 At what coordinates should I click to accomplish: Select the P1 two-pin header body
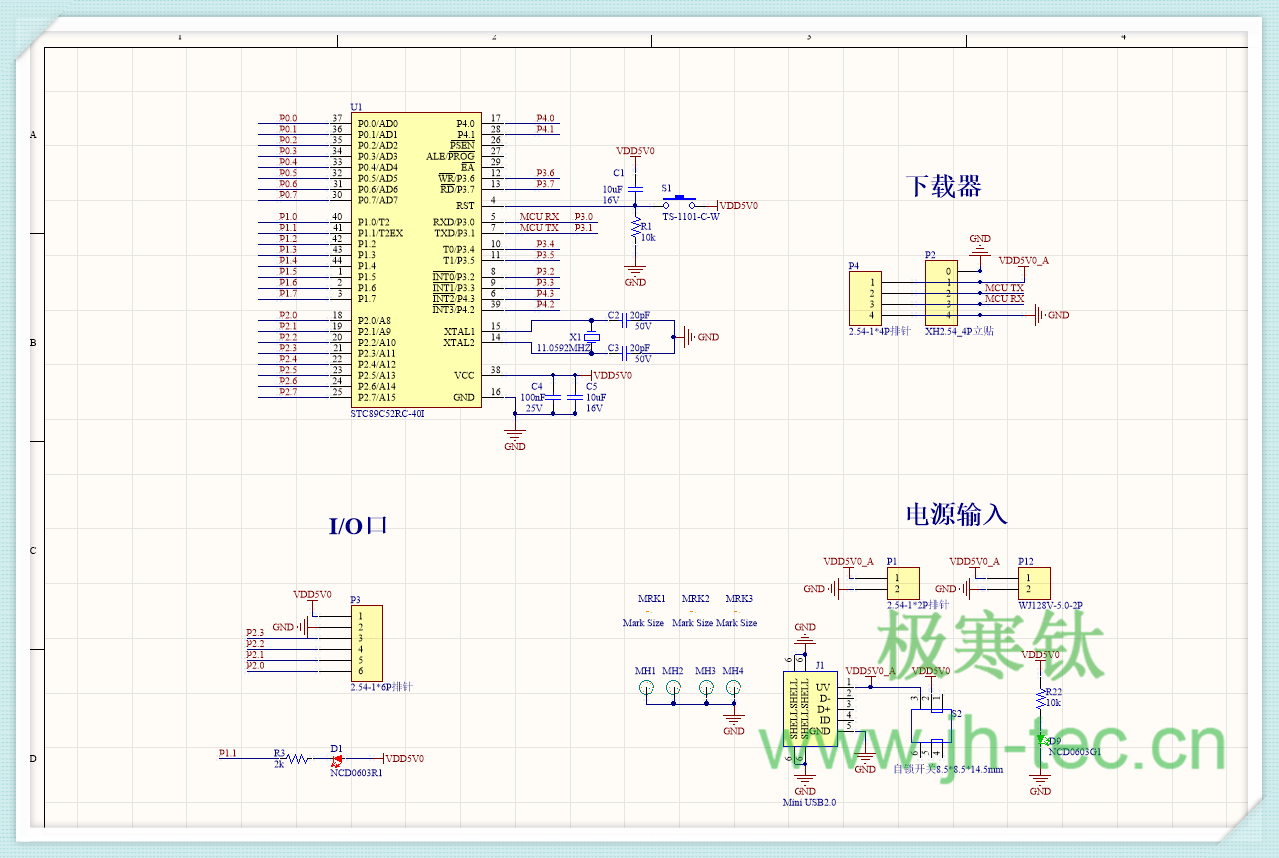(x=903, y=583)
